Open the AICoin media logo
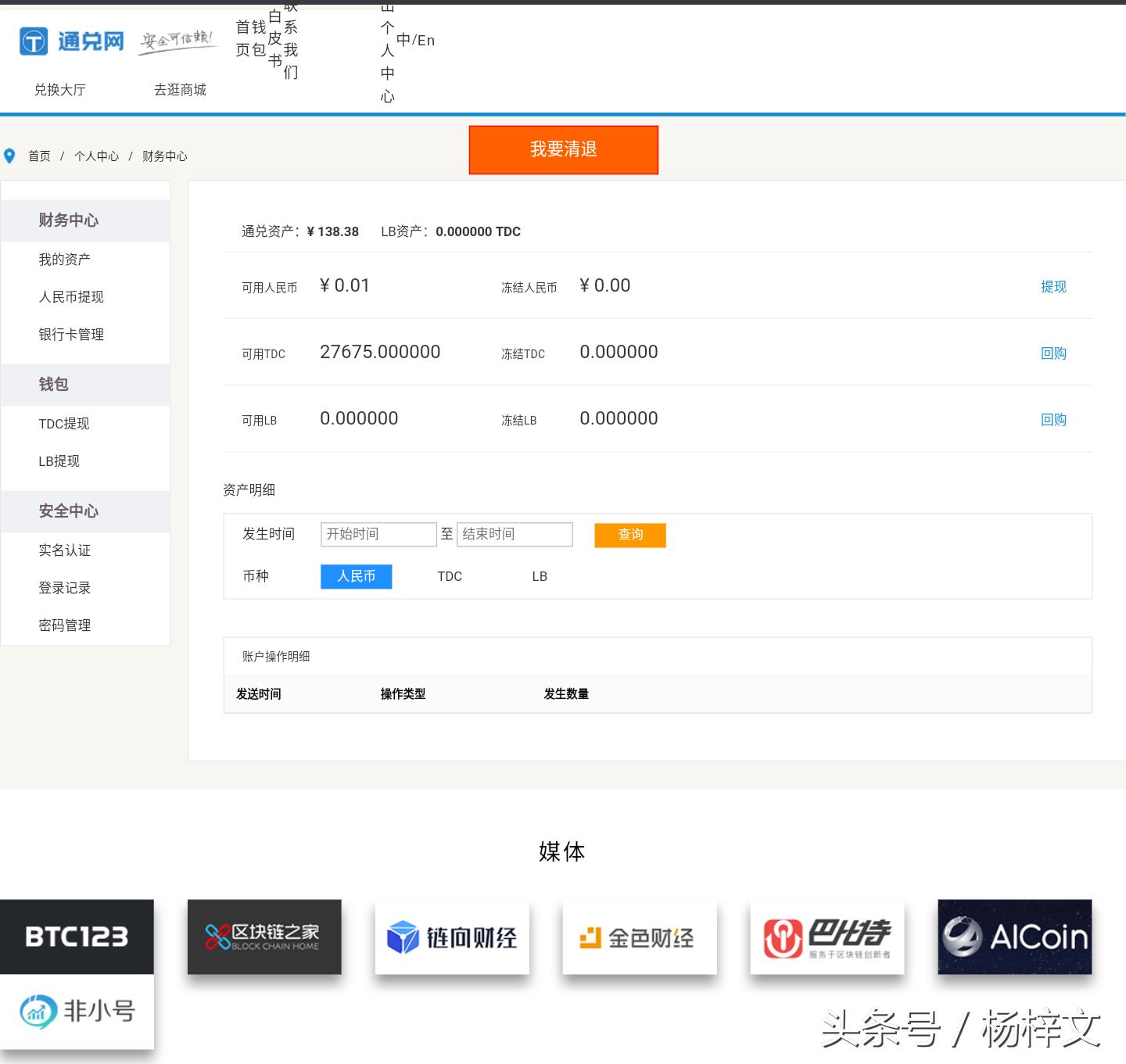The height and width of the screenshot is (1064, 1126). (1015, 937)
